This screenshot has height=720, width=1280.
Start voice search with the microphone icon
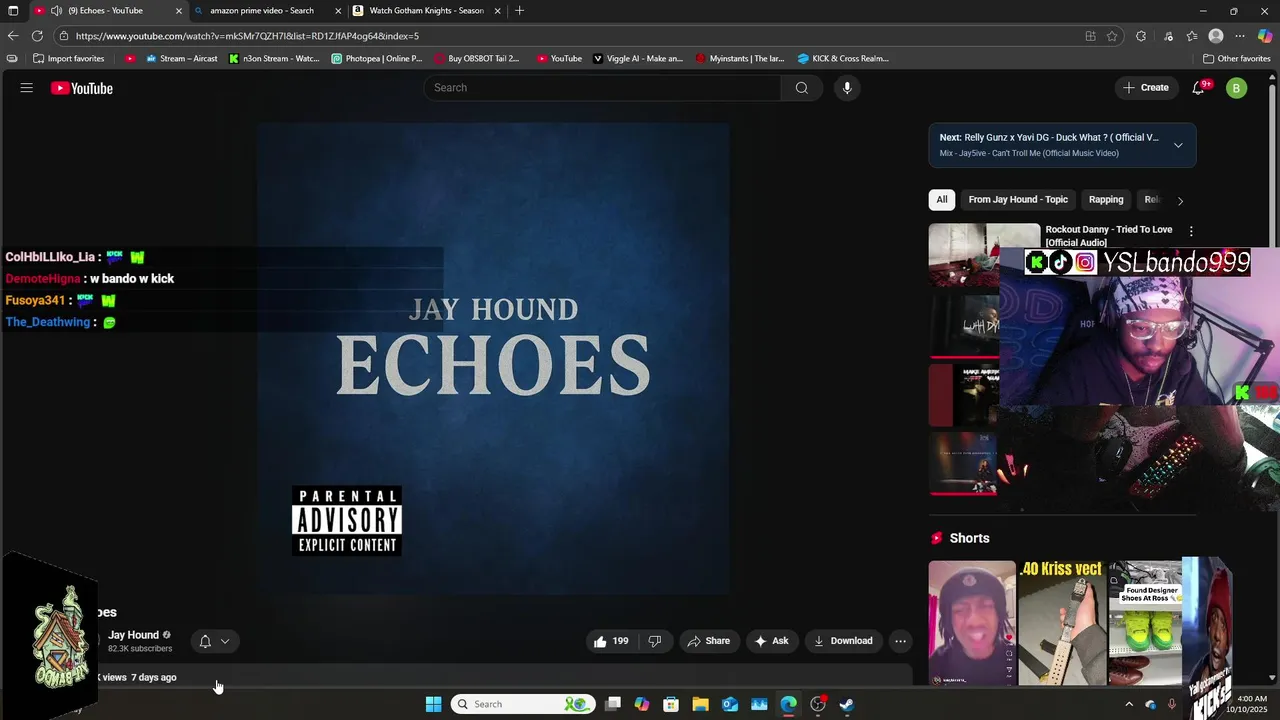tap(847, 88)
